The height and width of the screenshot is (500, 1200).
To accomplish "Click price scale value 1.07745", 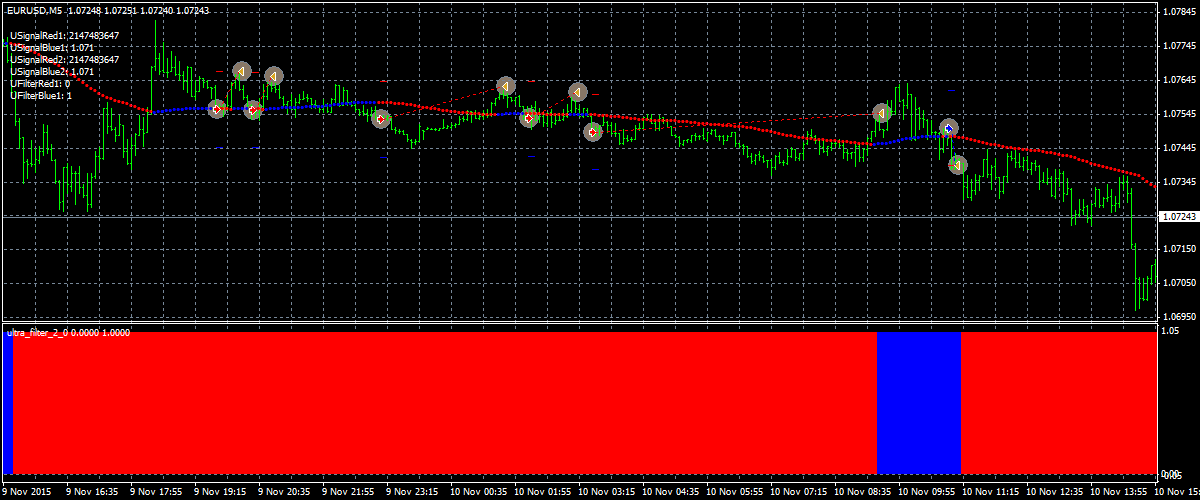I will click(x=1180, y=46).
